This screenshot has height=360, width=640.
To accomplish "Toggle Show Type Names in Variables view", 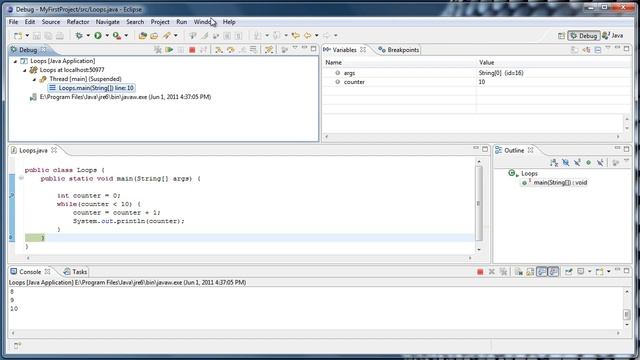I will (x=574, y=50).
